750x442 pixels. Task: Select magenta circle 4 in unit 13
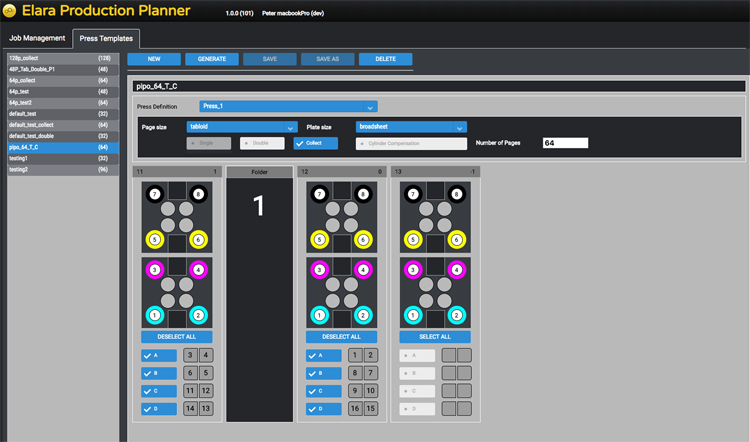[x=456, y=270]
